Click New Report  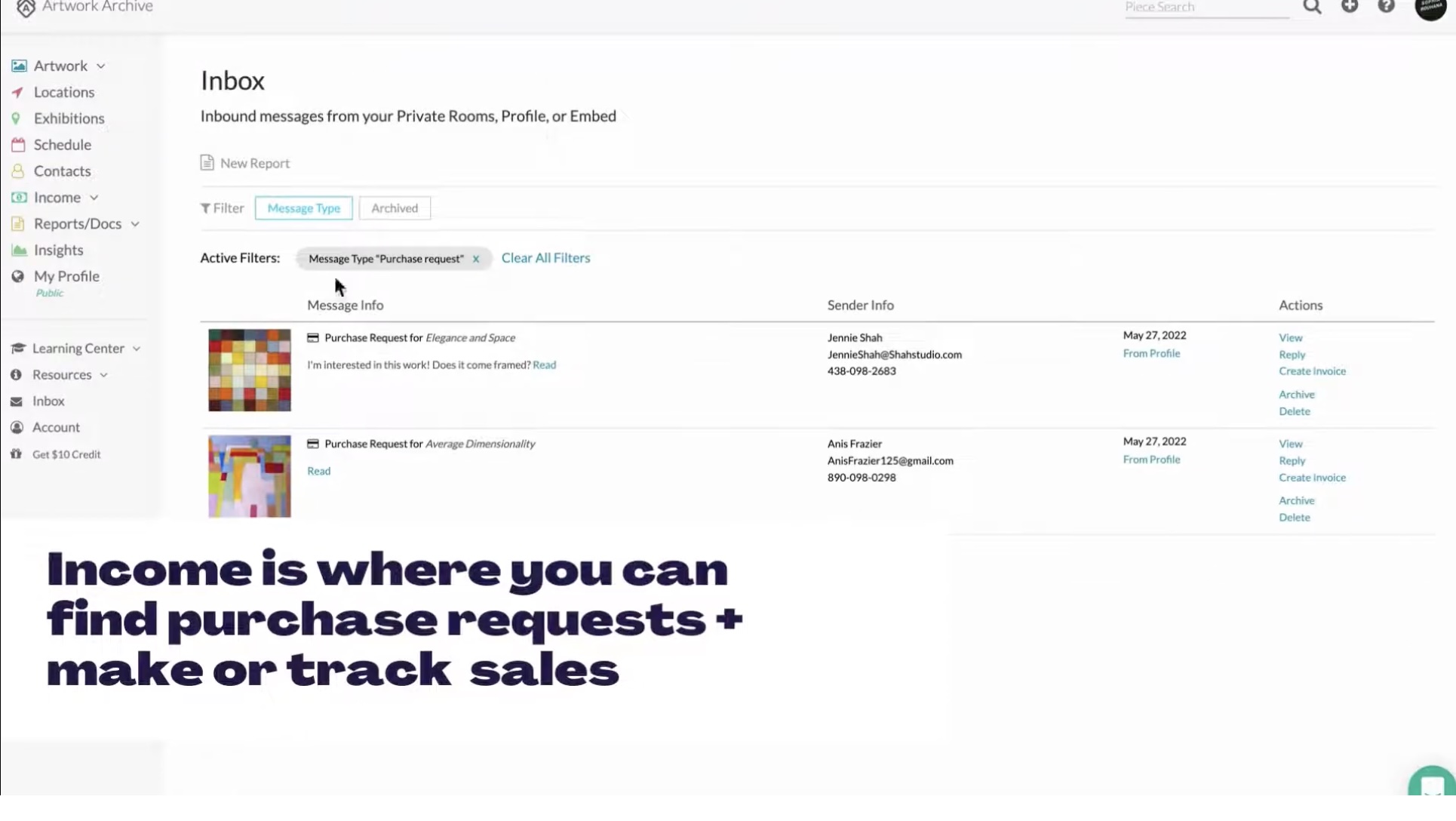pos(255,163)
